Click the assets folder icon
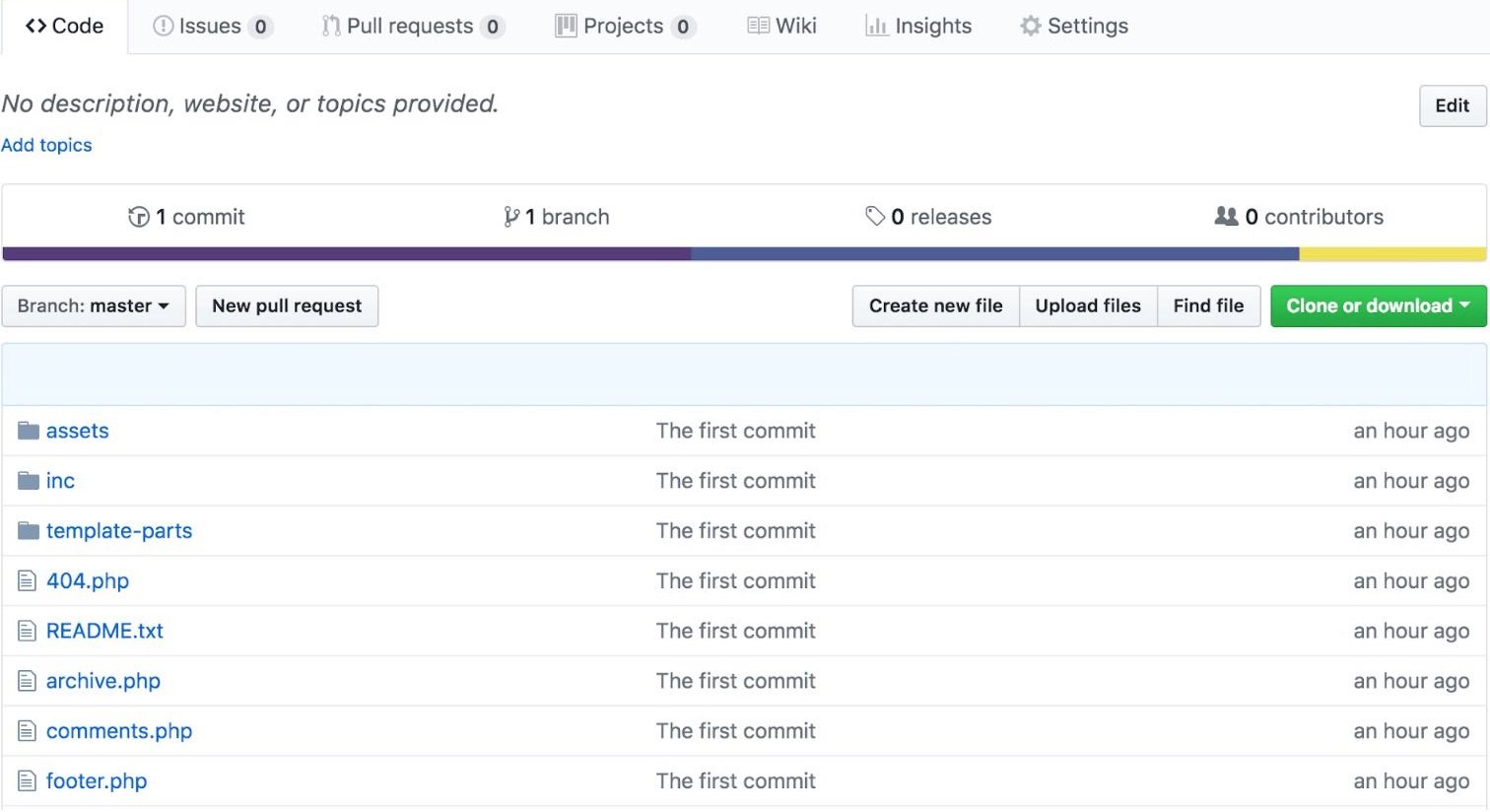1490x812 pixels. (x=28, y=430)
